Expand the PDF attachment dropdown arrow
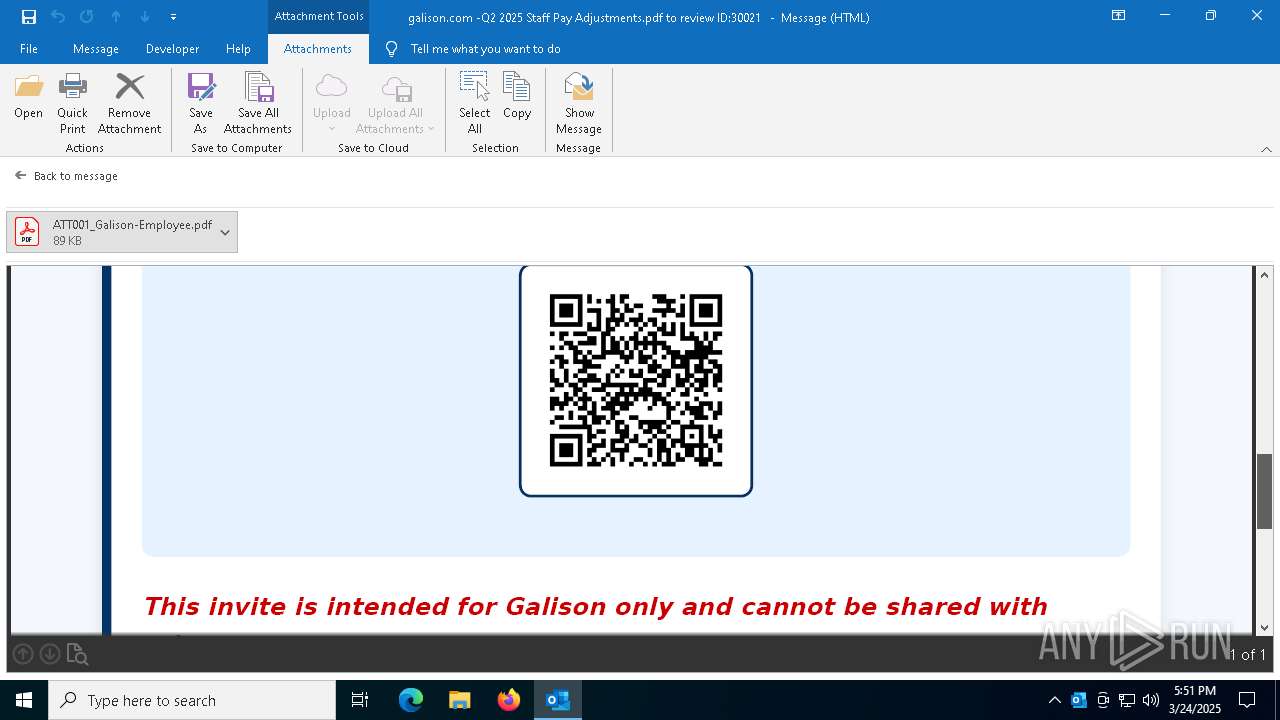 tap(225, 232)
